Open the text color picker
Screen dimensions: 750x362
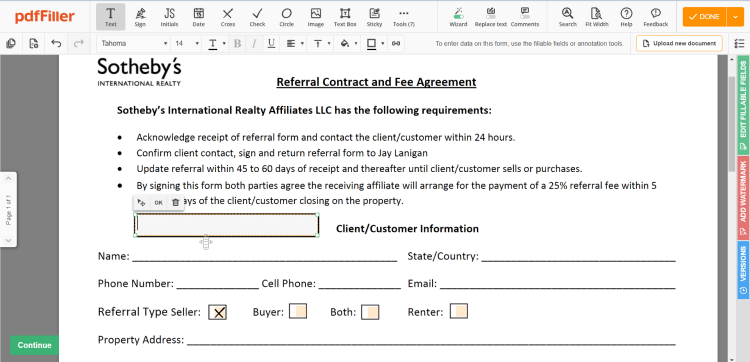point(217,44)
